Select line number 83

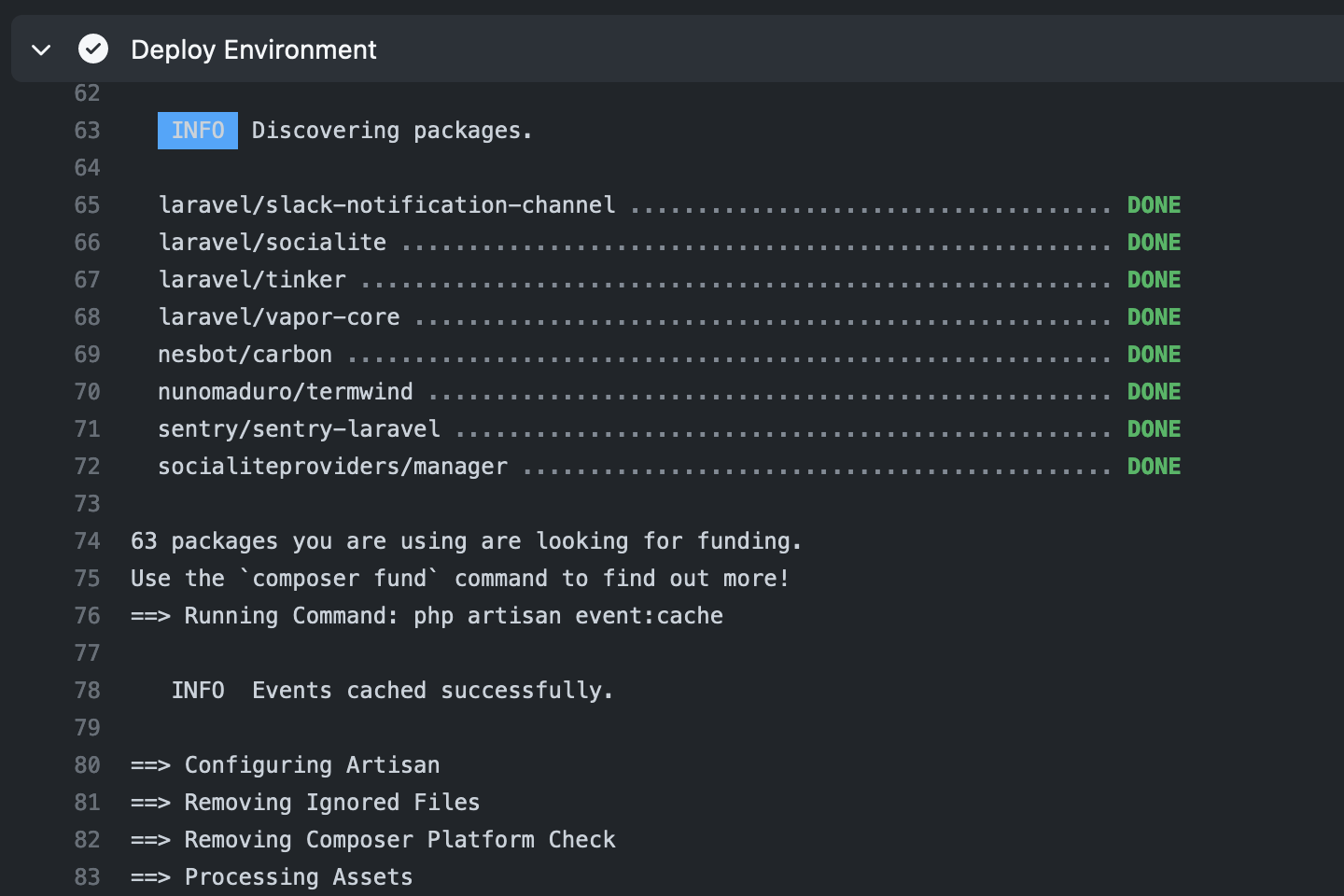[87, 877]
